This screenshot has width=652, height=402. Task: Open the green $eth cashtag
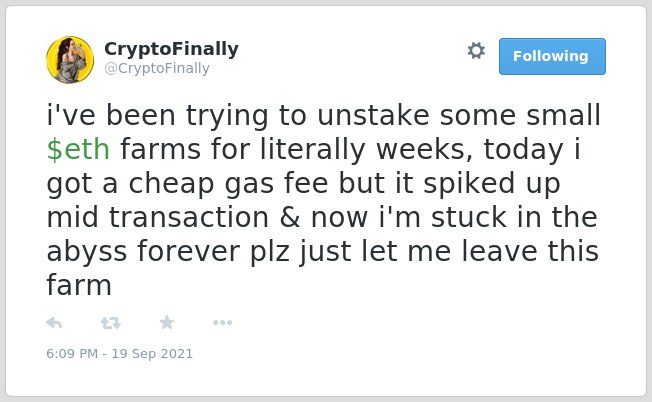tap(78, 149)
